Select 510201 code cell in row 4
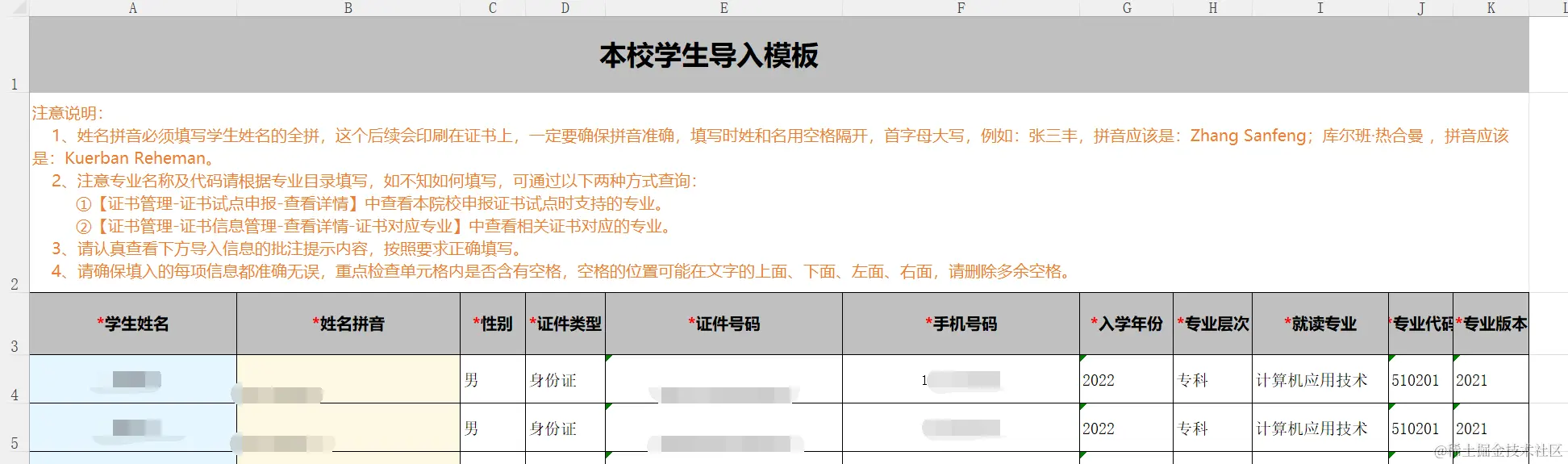The height and width of the screenshot is (464, 1568). pos(1420,379)
